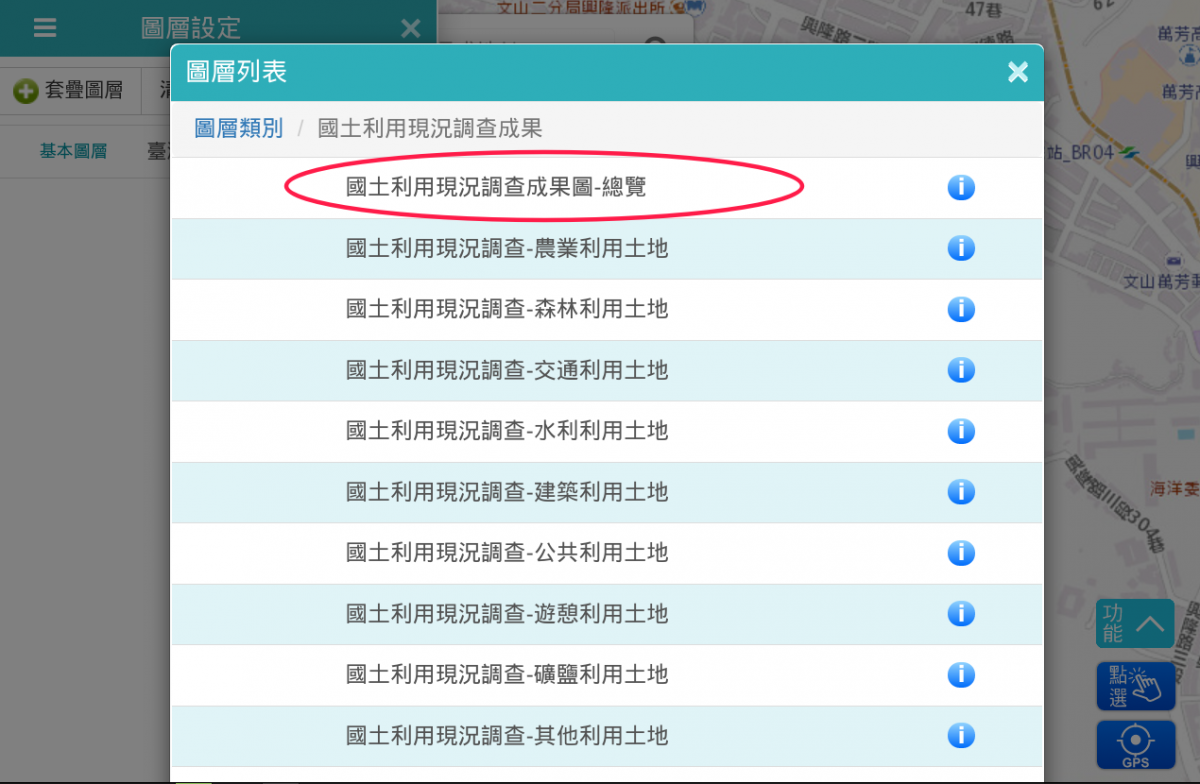Select 國土利用現況調查-交通利用土地 layer
The image size is (1200, 784).
[507, 370]
